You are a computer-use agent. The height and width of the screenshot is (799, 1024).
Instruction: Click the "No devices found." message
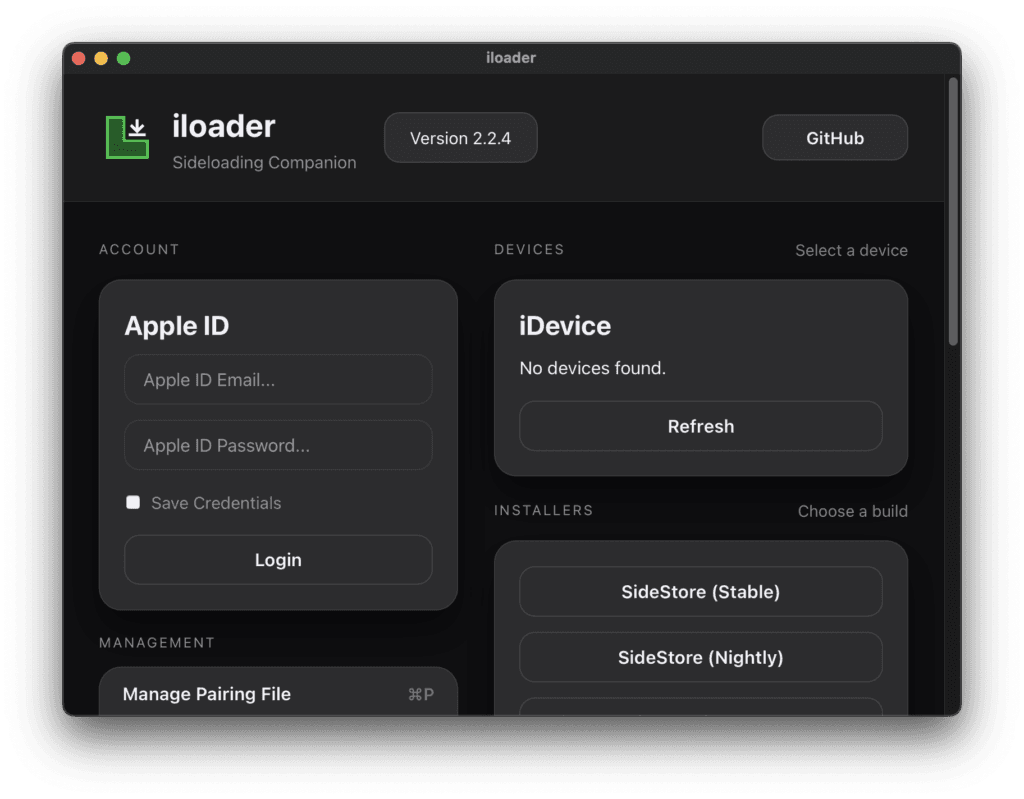592,368
